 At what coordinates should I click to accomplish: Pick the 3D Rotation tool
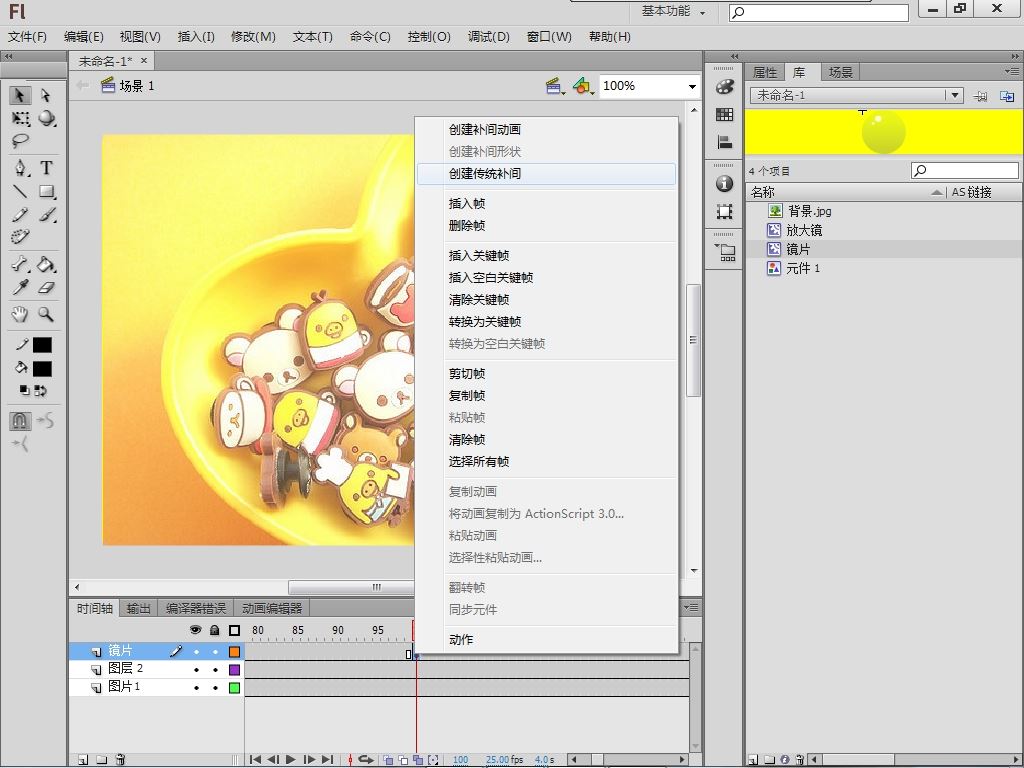coord(46,118)
